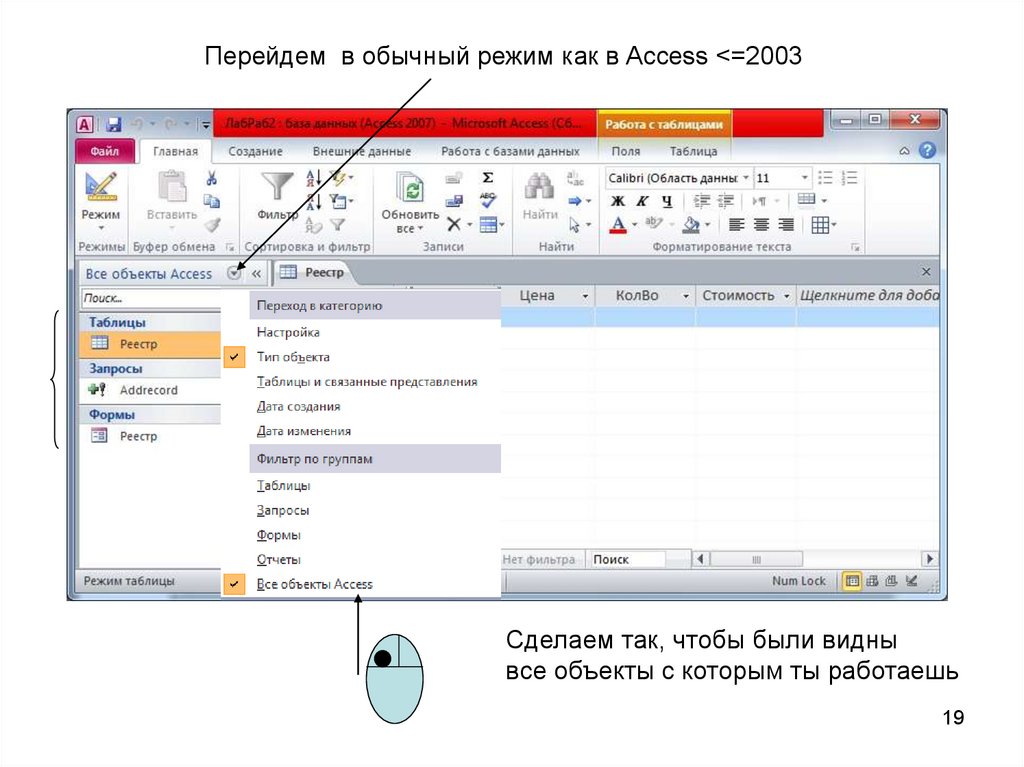Image resolution: width=1024 pixels, height=767 pixels.
Task: Click the Totals sigma icon
Action: (x=488, y=177)
